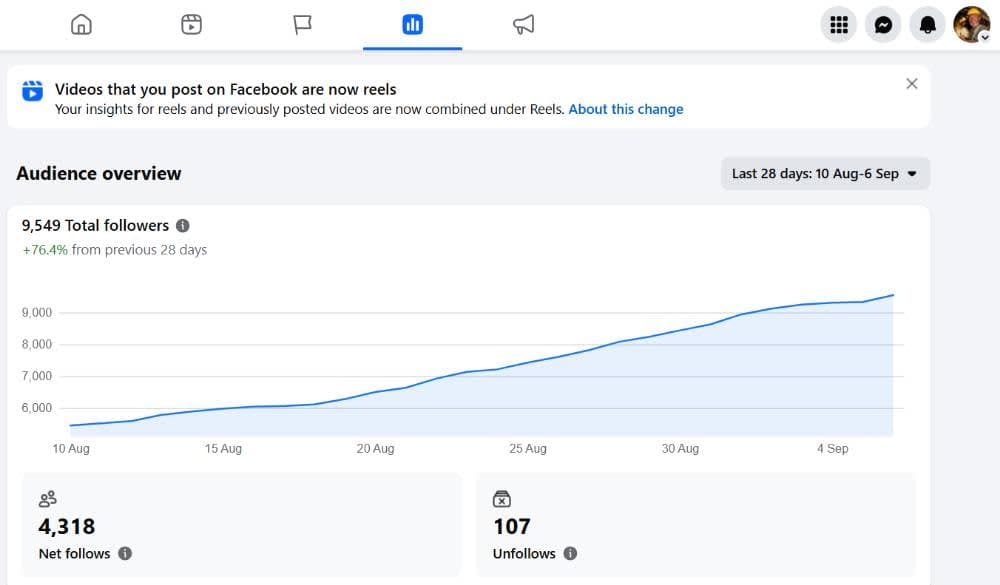Image resolution: width=1000 pixels, height=585 pixels.
Task: Go to the Home tab icon
Action: [x=81, y=25]
